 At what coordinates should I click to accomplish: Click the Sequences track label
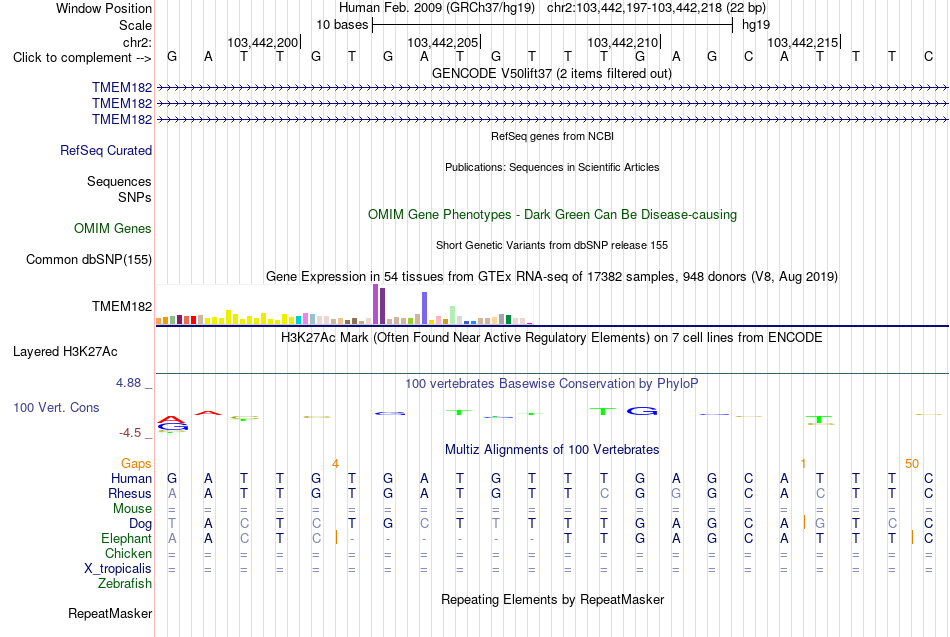pyautogui.click(x=119, y=181)
